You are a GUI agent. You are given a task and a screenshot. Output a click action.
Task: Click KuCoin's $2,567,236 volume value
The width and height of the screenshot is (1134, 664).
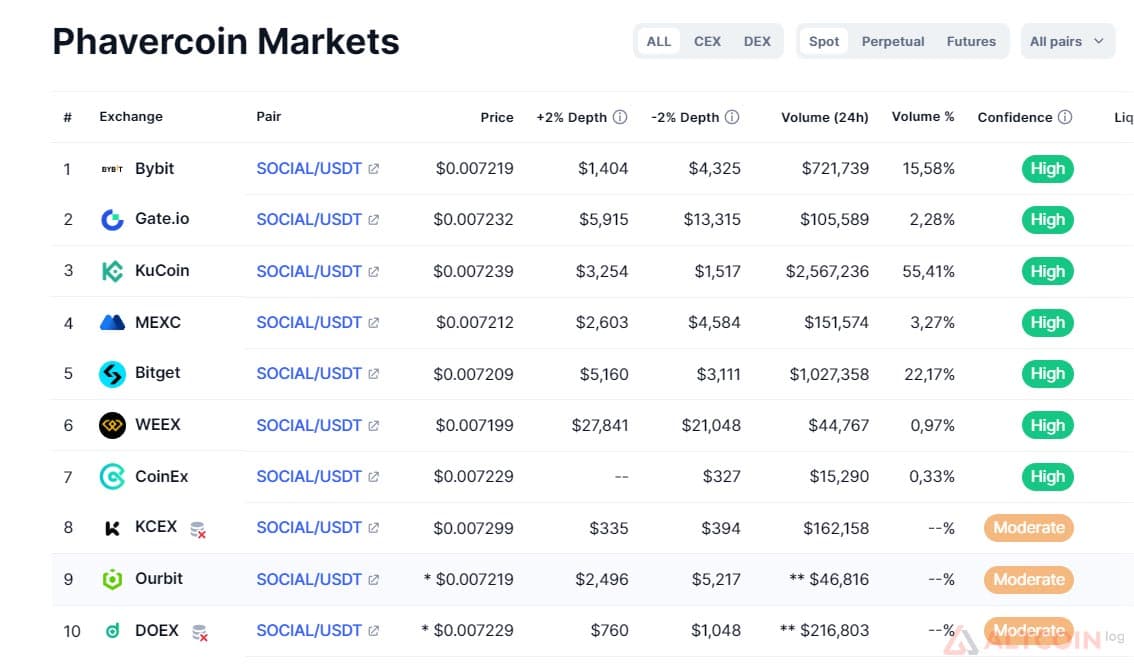(x=827, y=271)
